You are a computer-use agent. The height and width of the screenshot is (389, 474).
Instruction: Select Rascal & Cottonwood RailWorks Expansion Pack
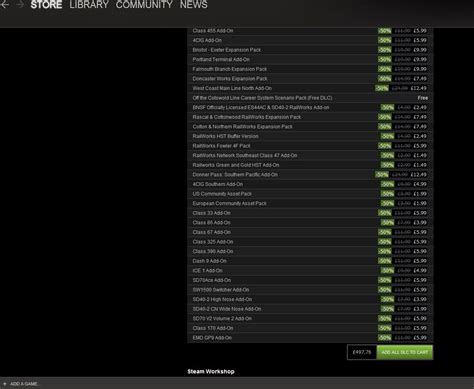click(x=310, y=117)
